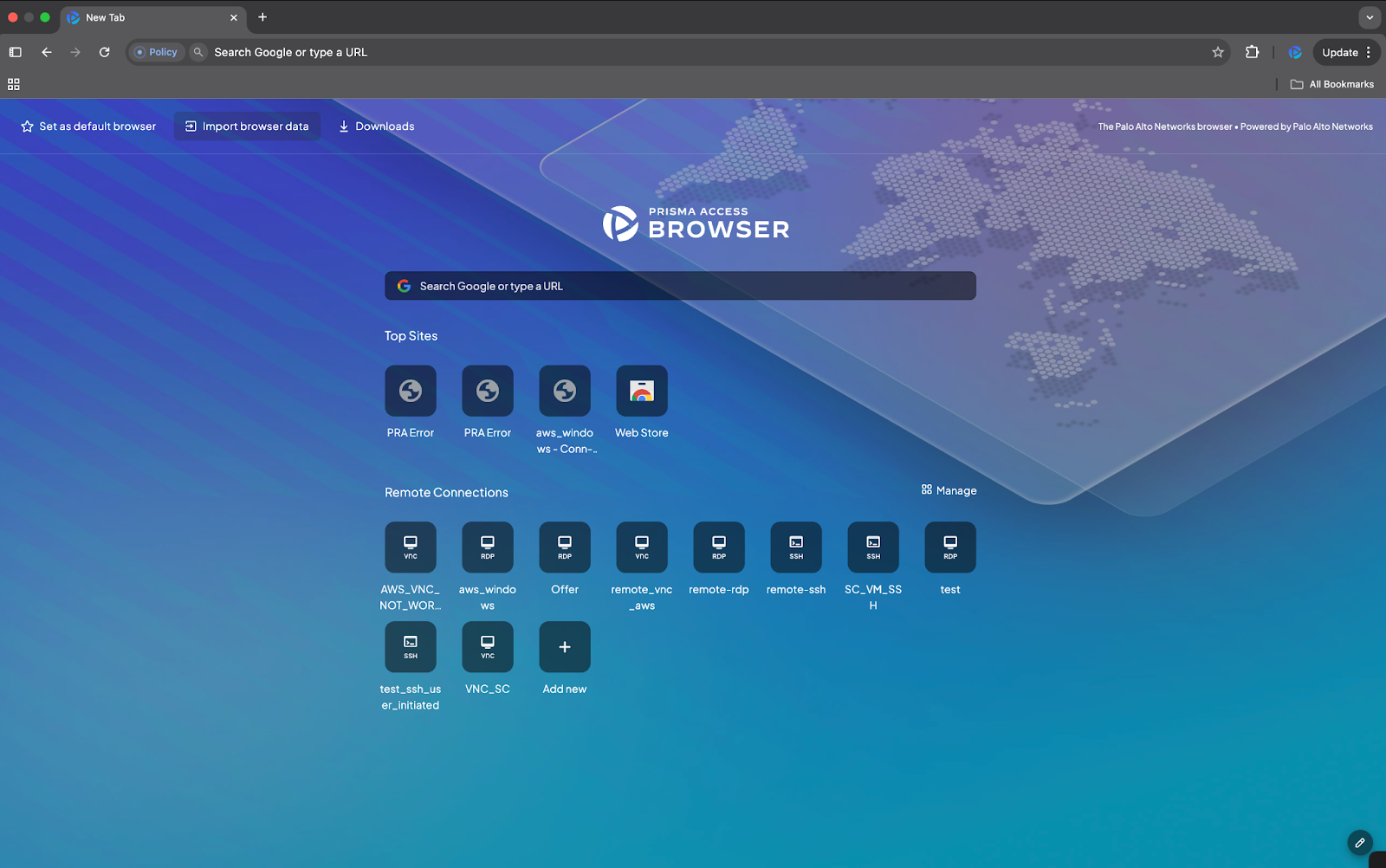The width and height of the screenshot is (1386, 868).
Task: Launch the remote-rdp connection
Action: tap(718, 547)
